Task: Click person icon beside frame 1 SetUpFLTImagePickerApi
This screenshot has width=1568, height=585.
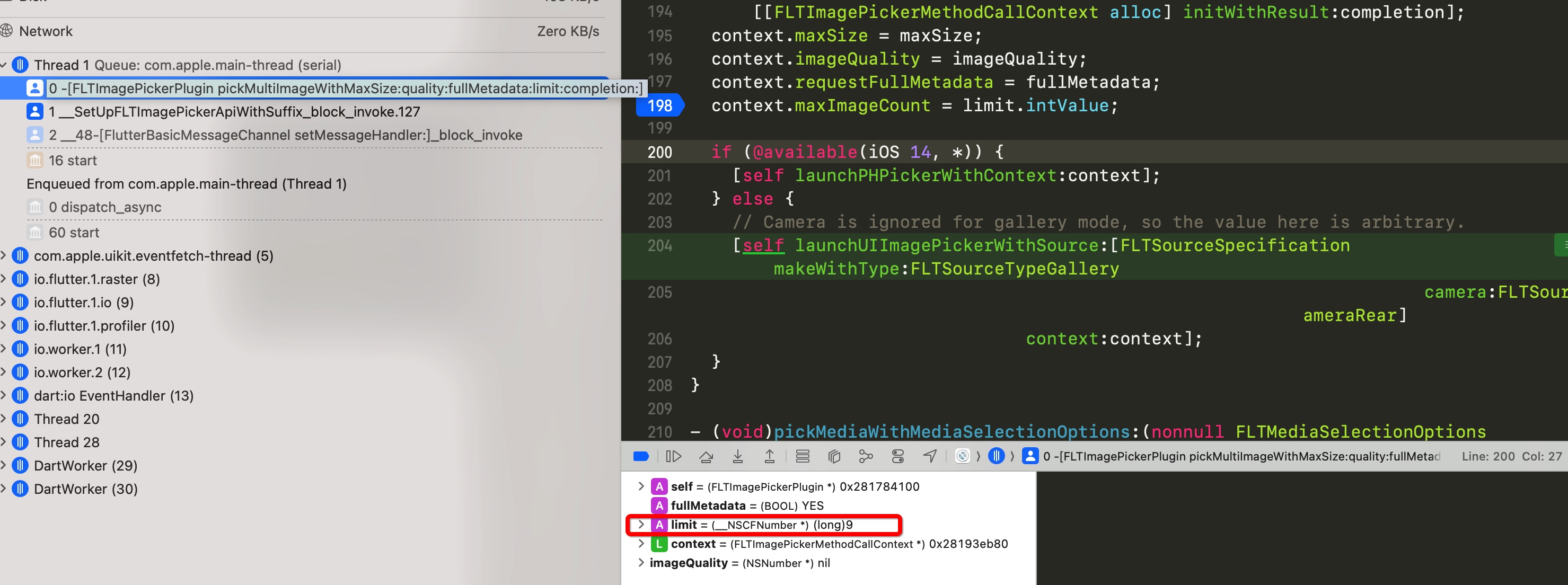Action: pyautogui.click(x=34, y=111)
